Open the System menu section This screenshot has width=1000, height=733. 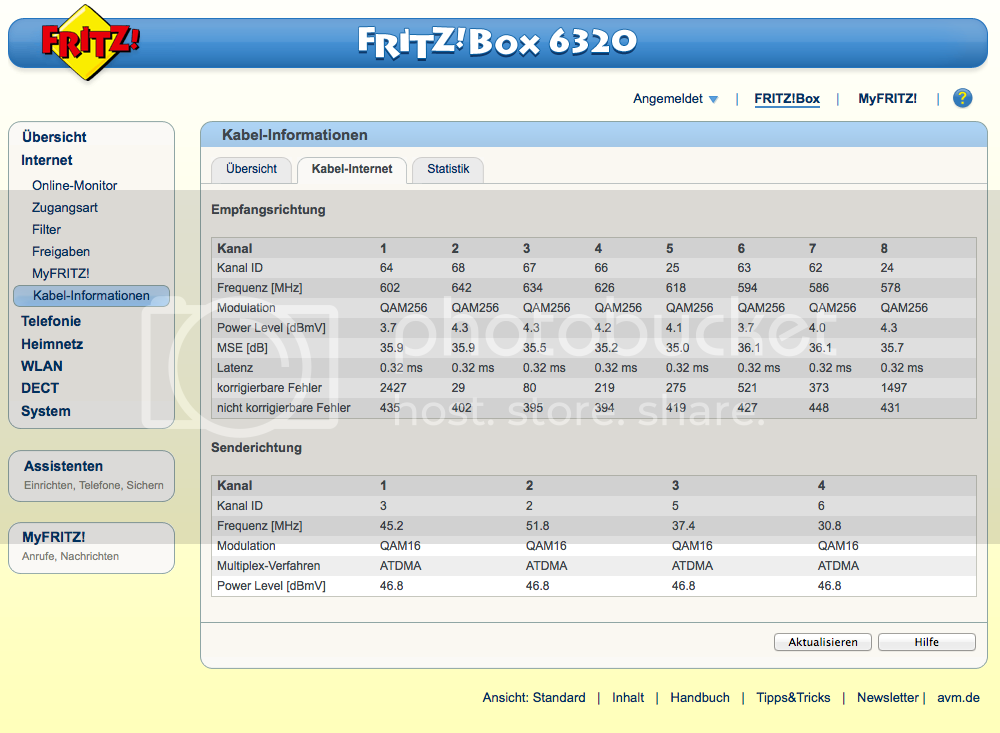point(46,411)
